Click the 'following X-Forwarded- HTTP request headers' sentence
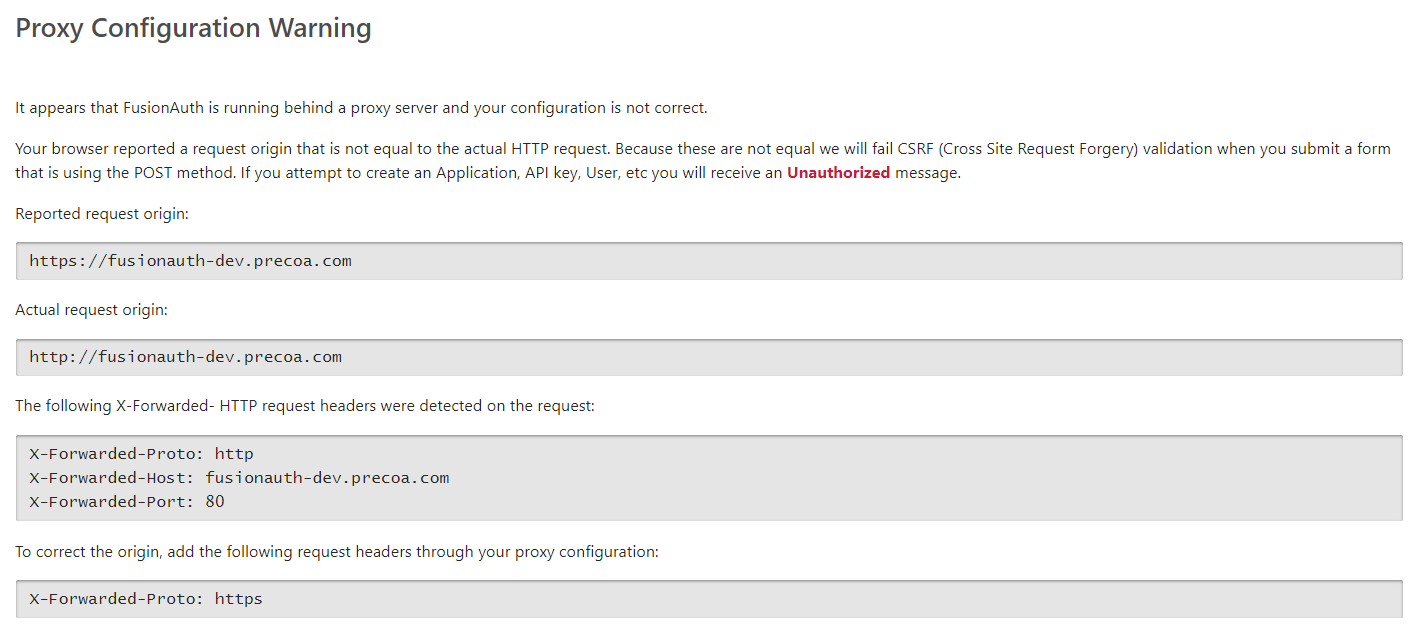 point(305,406)
